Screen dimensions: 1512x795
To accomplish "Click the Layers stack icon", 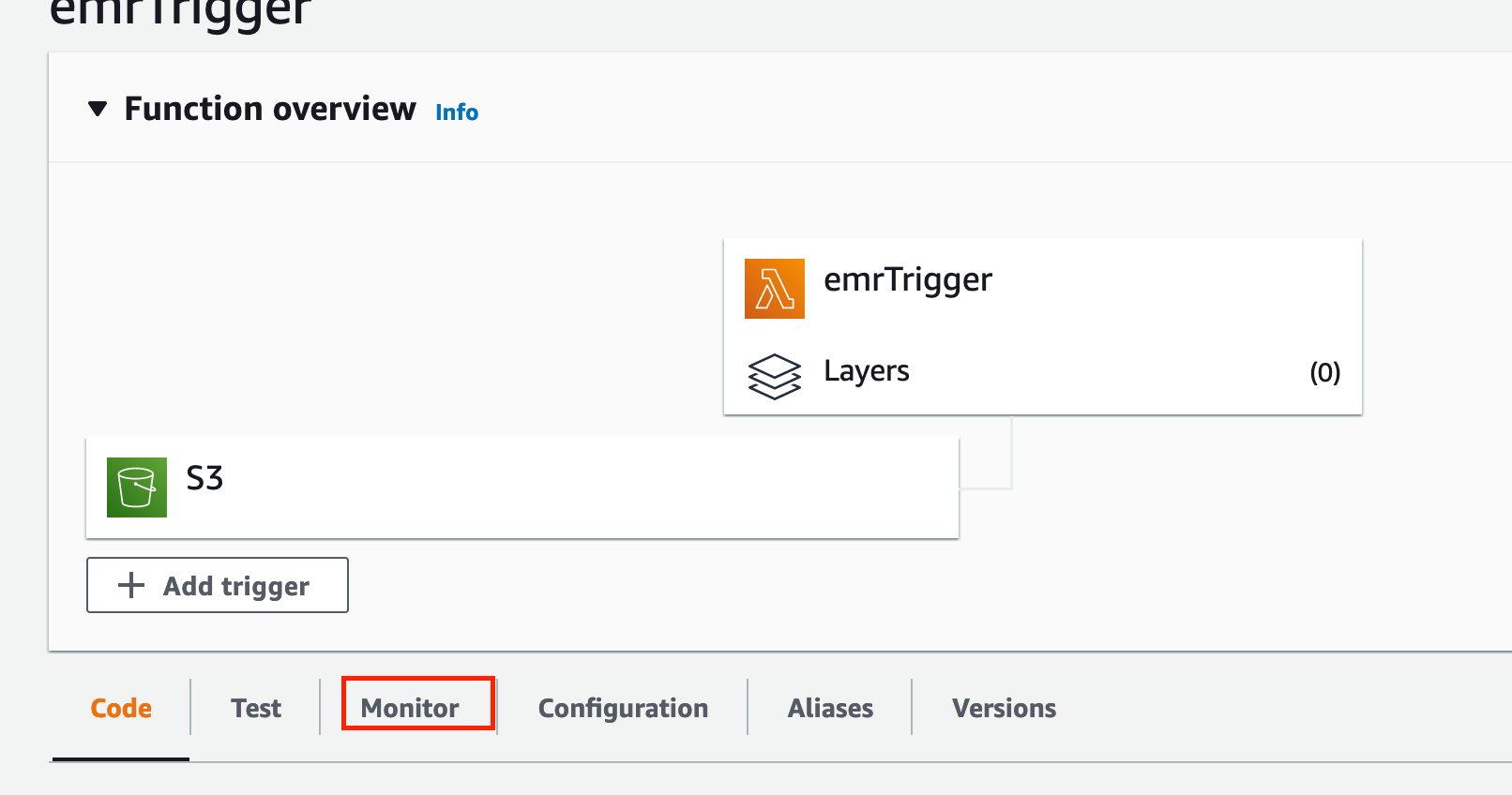I will pyautogui.click(x=774, y=376).
